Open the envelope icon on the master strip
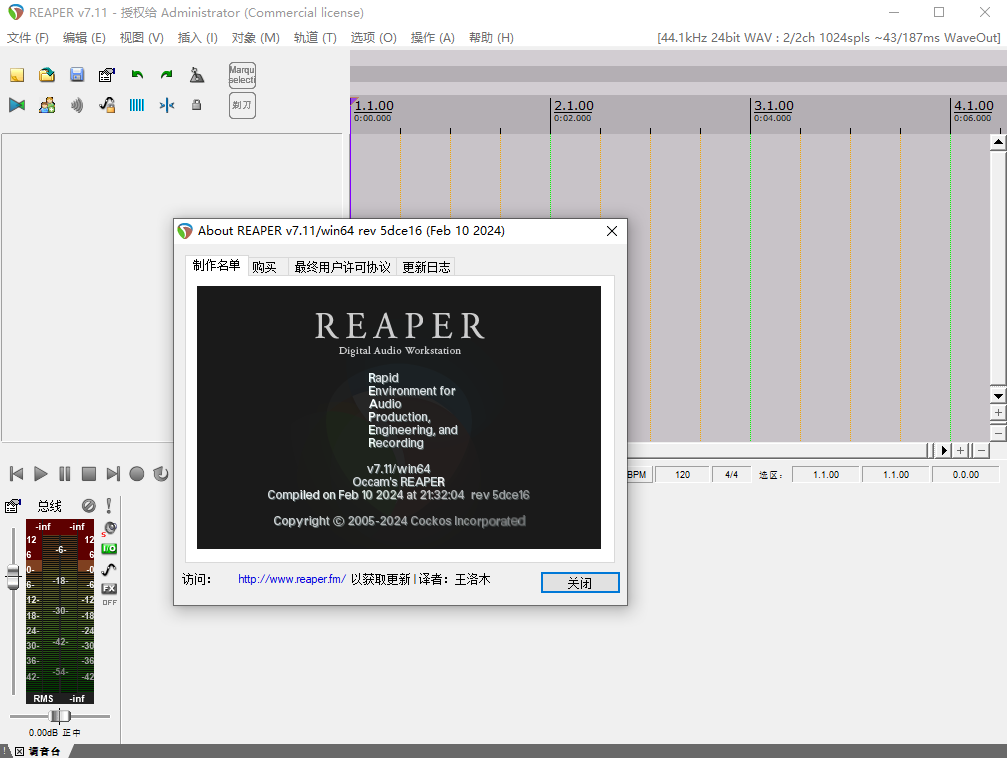Screen dimensions: 1007x758 pos(109,569)
